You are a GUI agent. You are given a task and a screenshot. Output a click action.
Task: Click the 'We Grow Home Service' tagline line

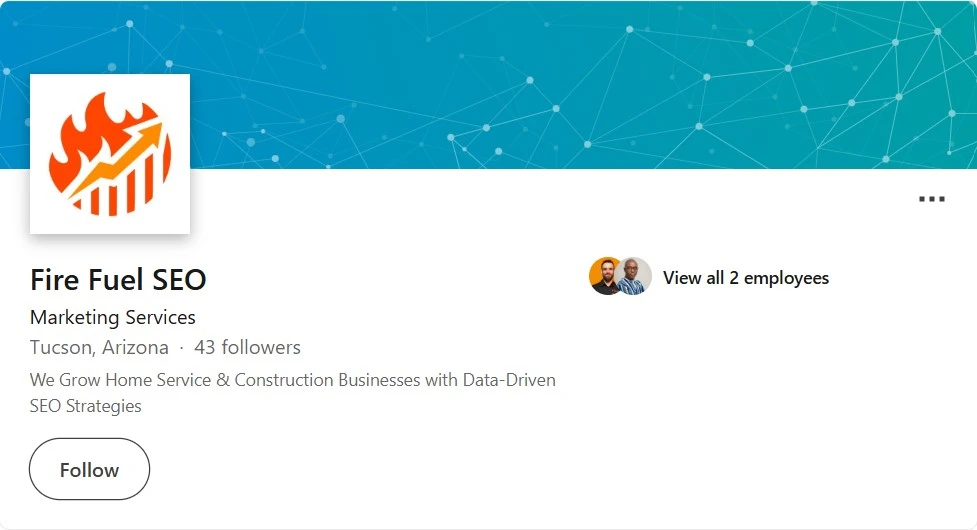click(x=293, y=380)
